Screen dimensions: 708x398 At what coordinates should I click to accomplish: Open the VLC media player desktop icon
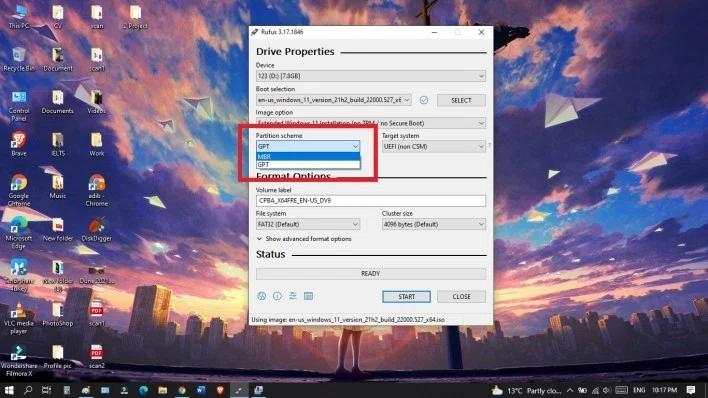tap(19, 318)
